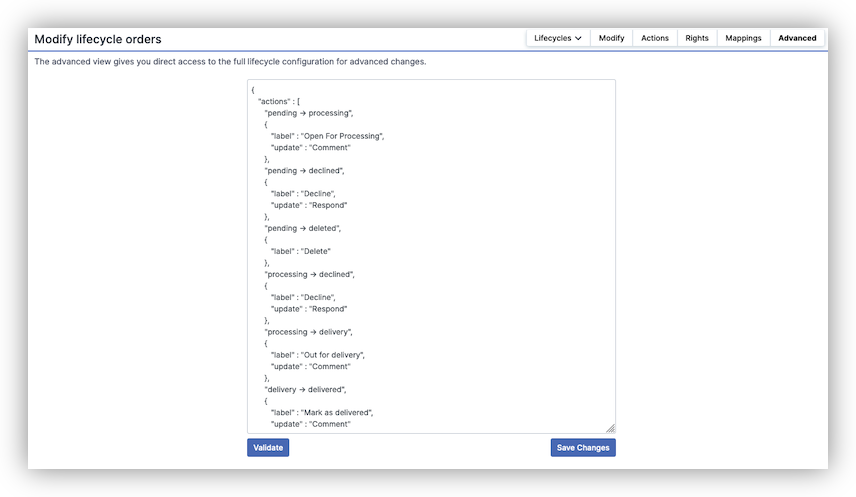Place cursor on "pending -> declined" line
Viewport: 856px width, 497px height.
click(x=305, y=171)
